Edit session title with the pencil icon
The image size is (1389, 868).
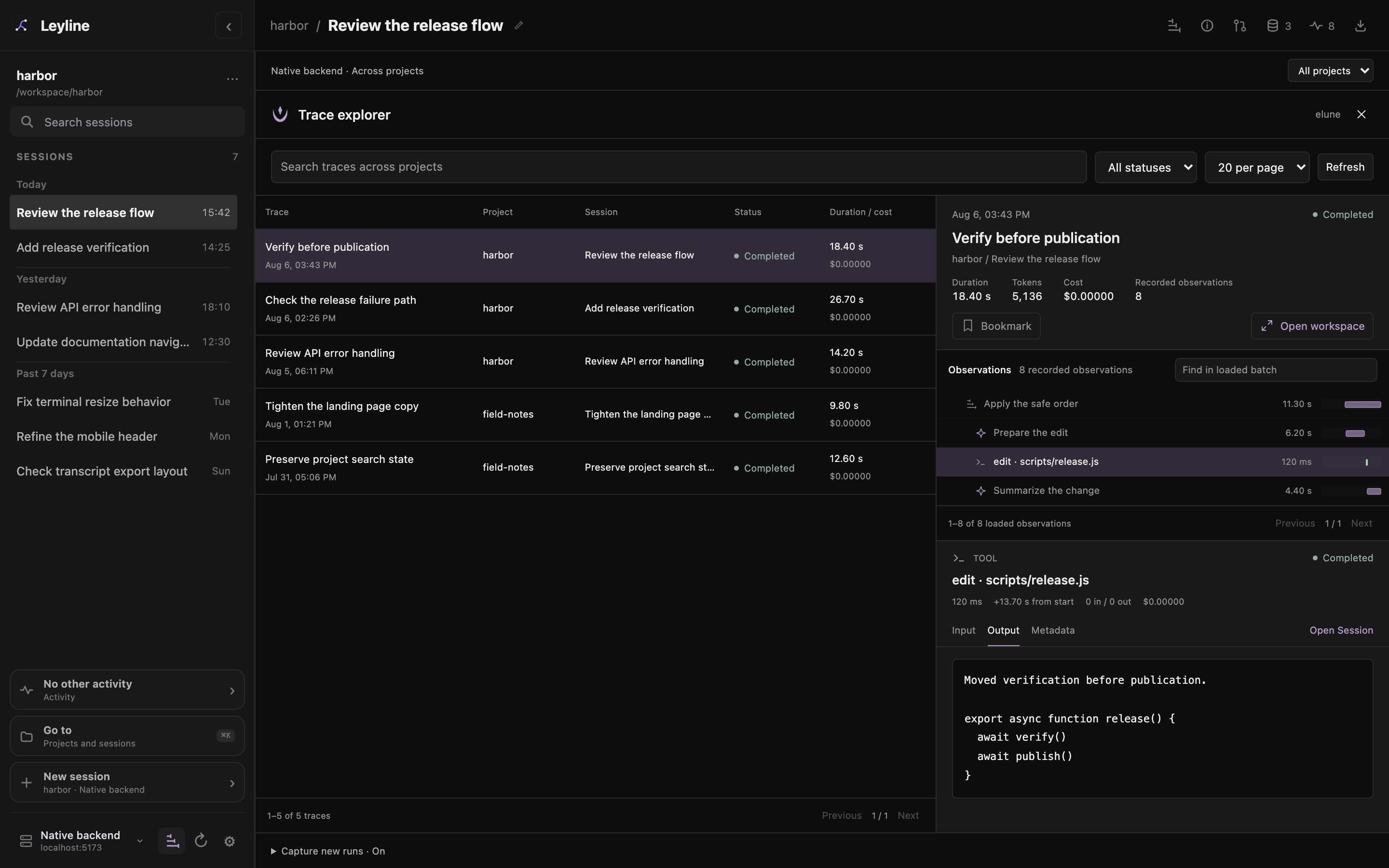coord(518,25)
